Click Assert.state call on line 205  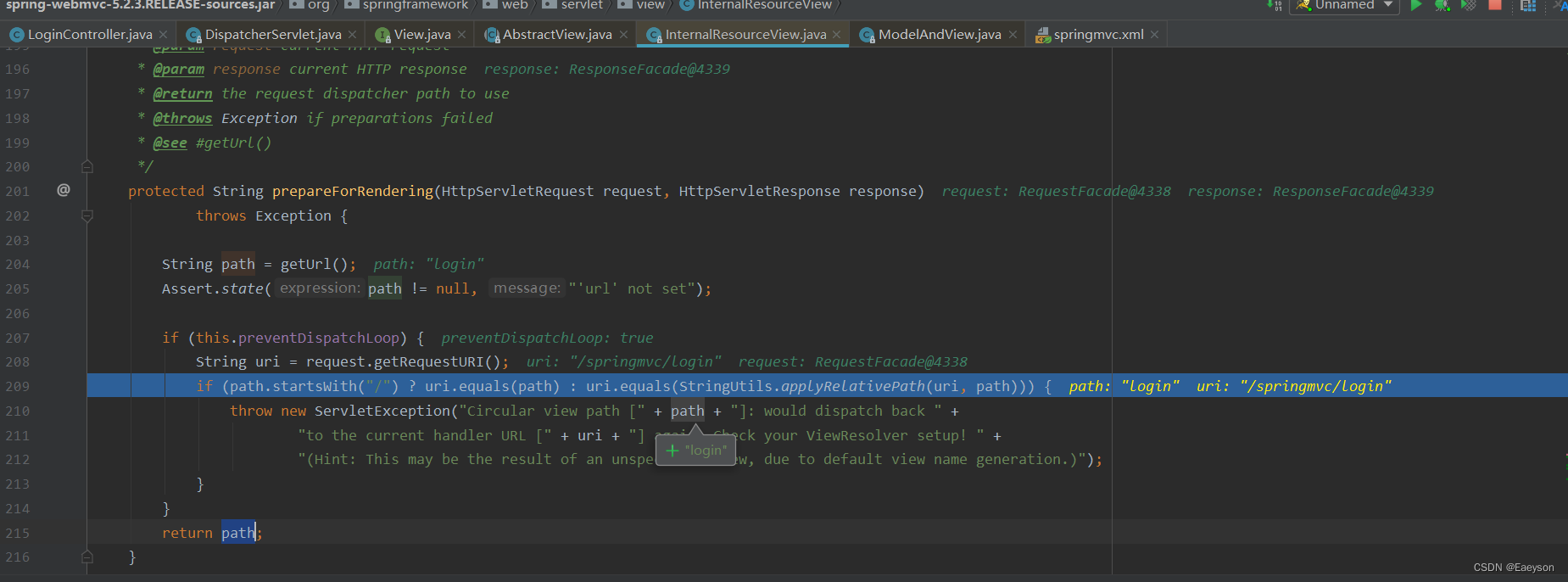click(213, 288)
